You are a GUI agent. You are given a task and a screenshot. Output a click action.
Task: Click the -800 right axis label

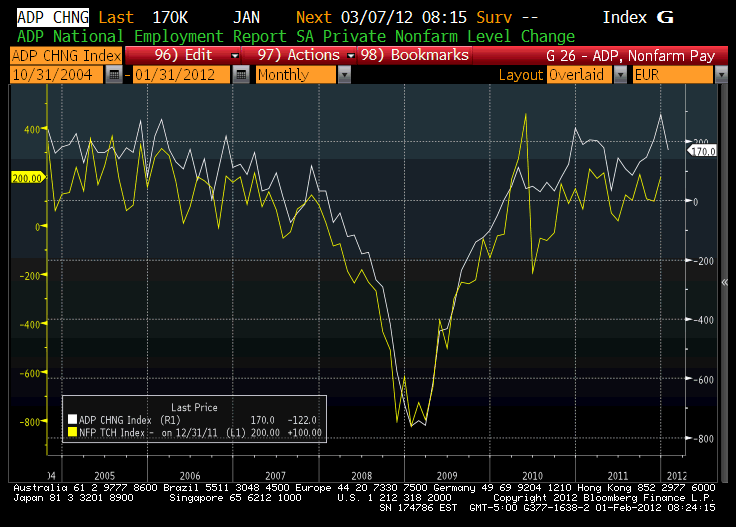[x=704, y=439]
